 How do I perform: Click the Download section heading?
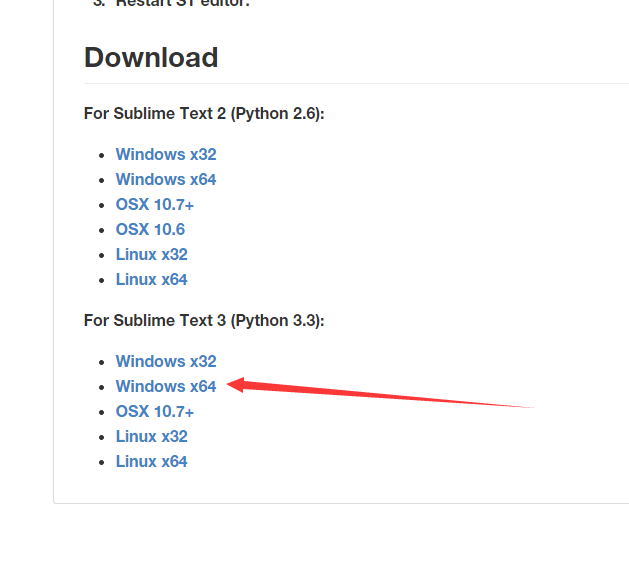(151, 57)
